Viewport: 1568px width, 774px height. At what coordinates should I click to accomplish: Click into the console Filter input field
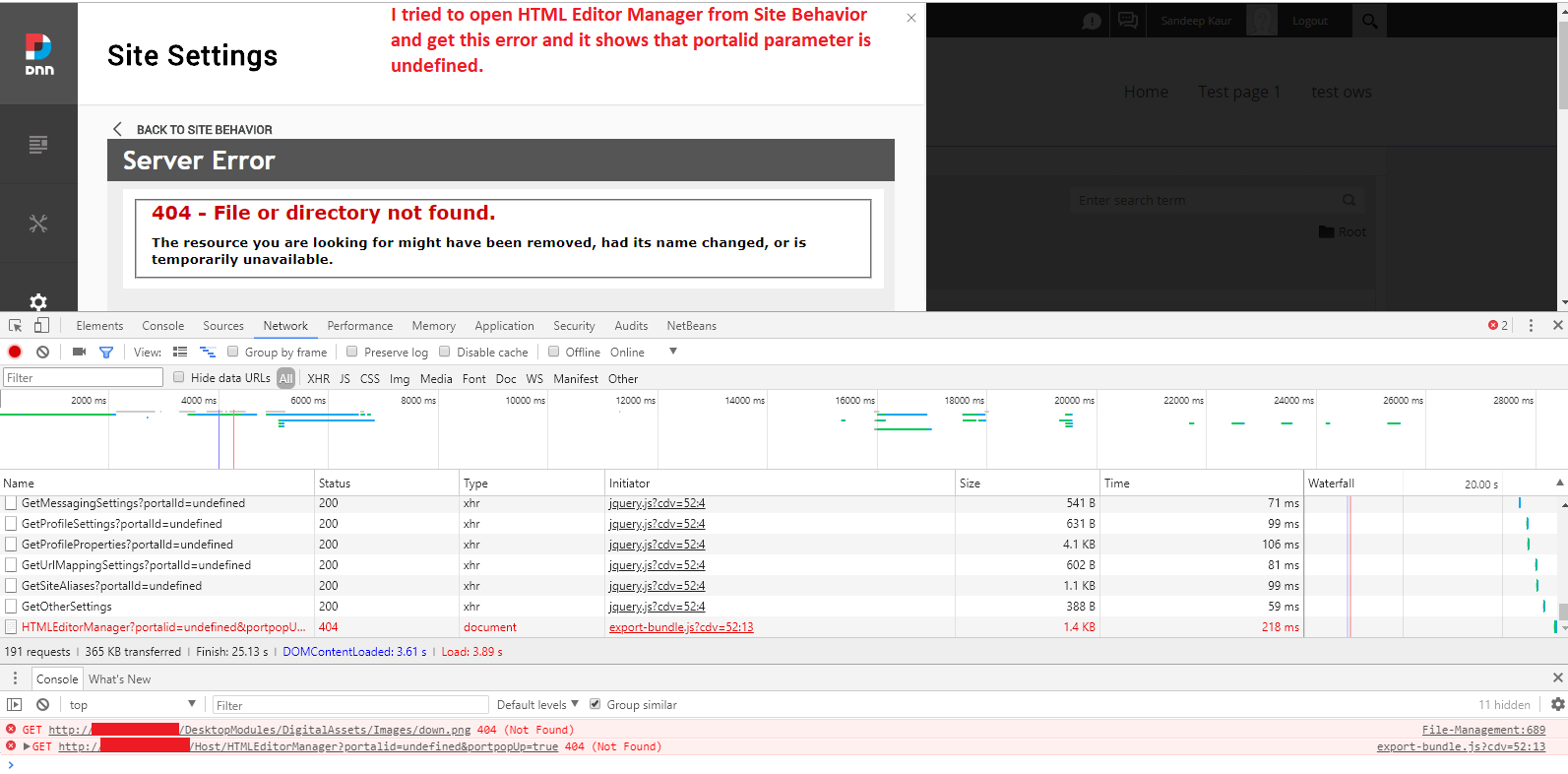(350, 704)
